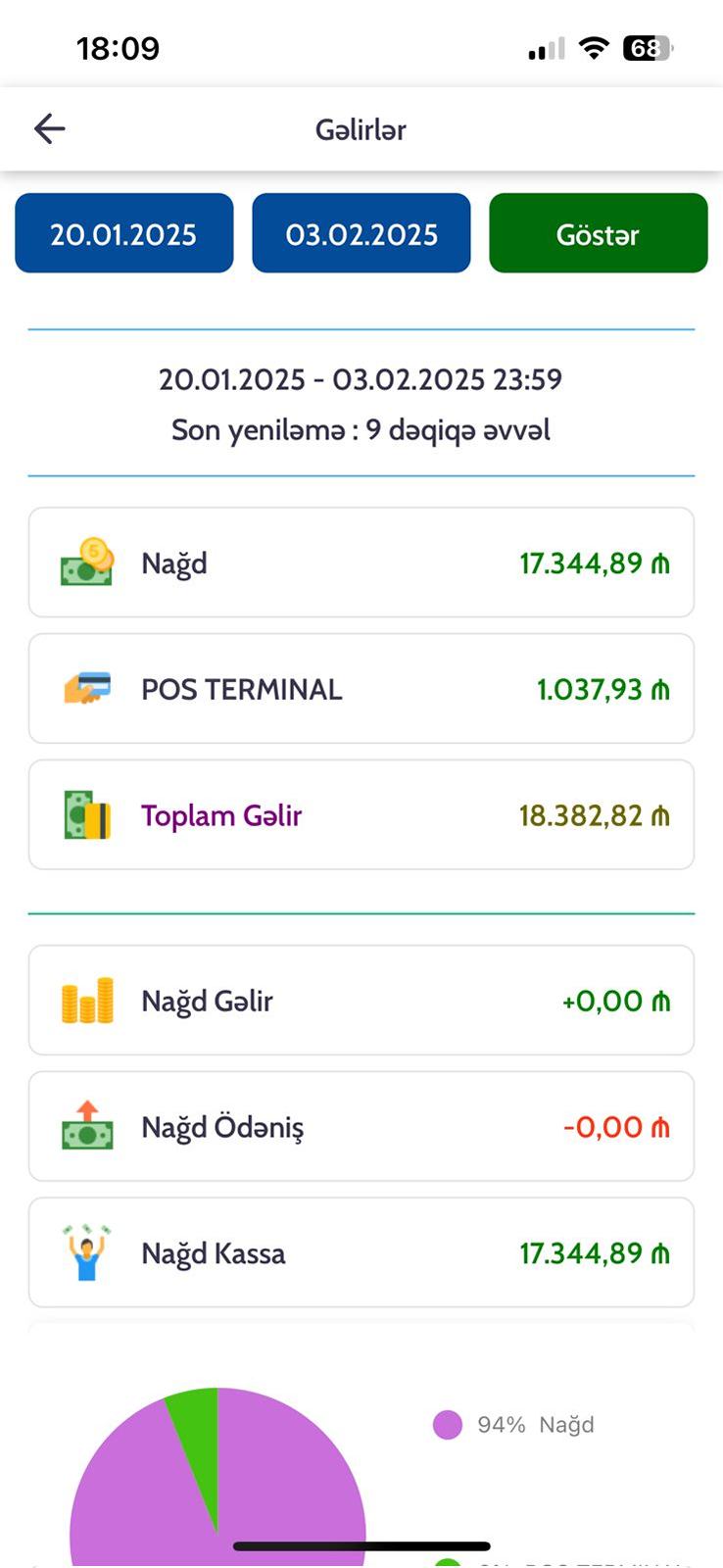The image size is (723, 1568).
Task: Tap the Toplam Gəlir amount 18.382,82
Action: 594,815
